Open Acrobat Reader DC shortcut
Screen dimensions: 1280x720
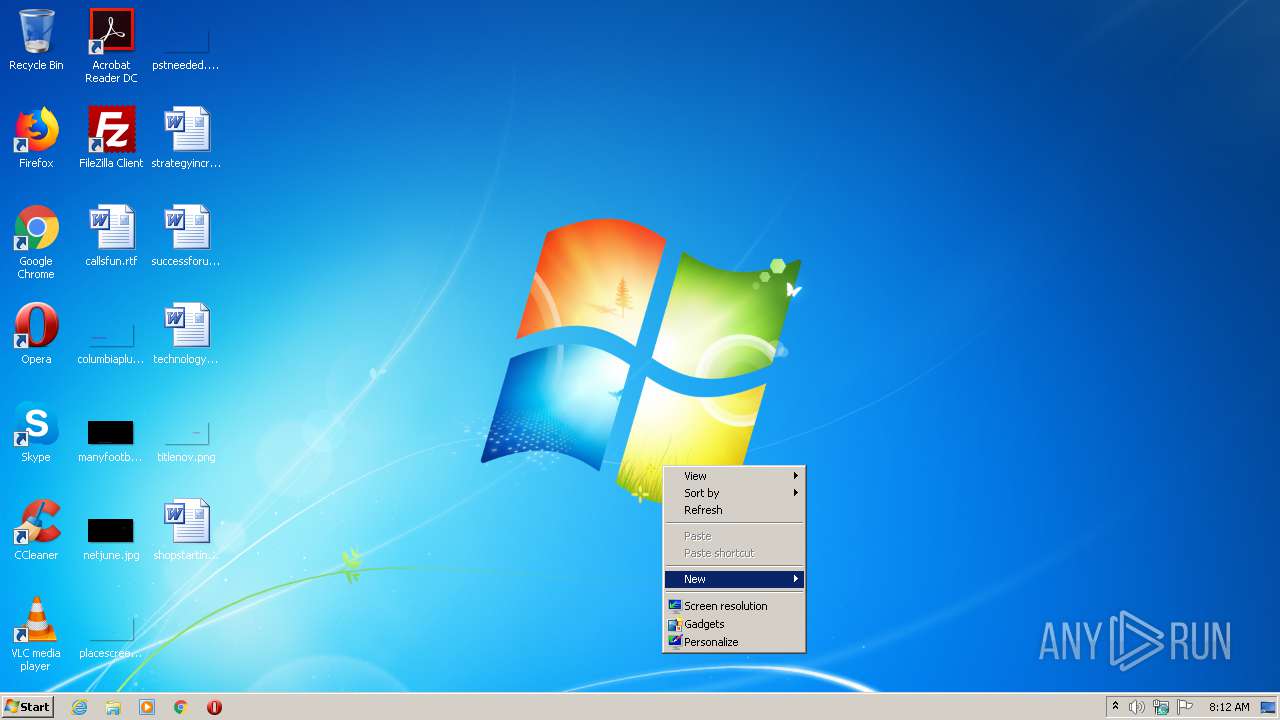tap(111, 46)
